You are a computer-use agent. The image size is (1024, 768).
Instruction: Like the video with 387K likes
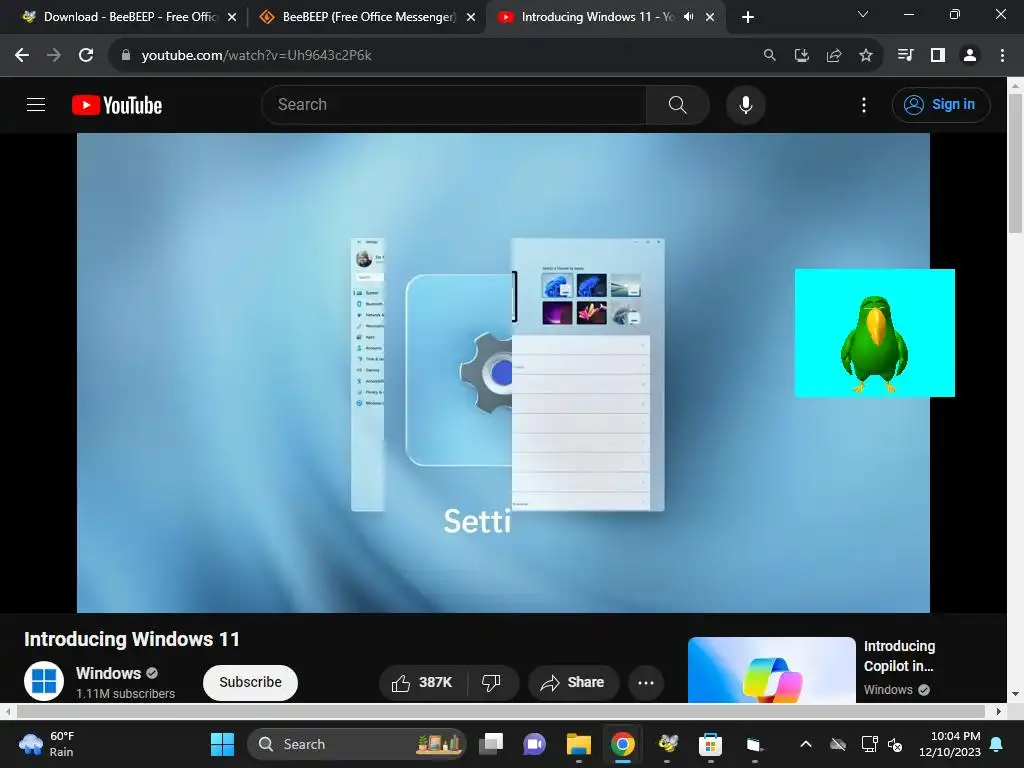423,682
